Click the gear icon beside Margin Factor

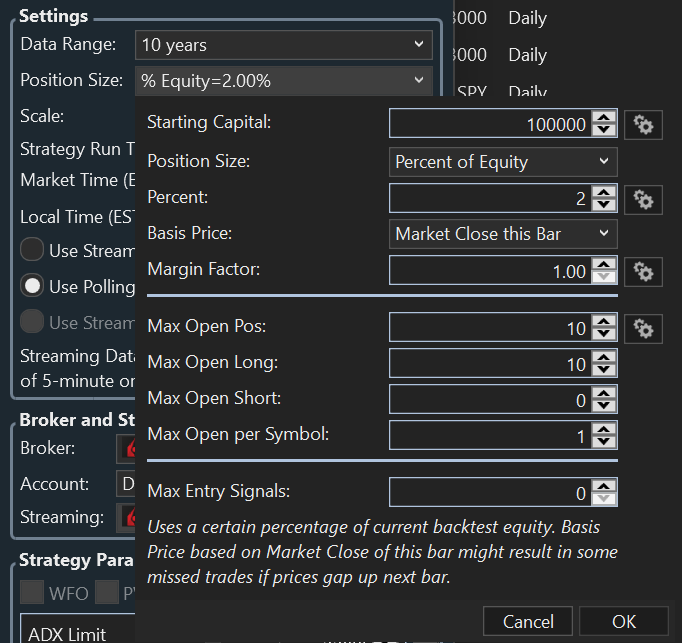pos(643,271)
